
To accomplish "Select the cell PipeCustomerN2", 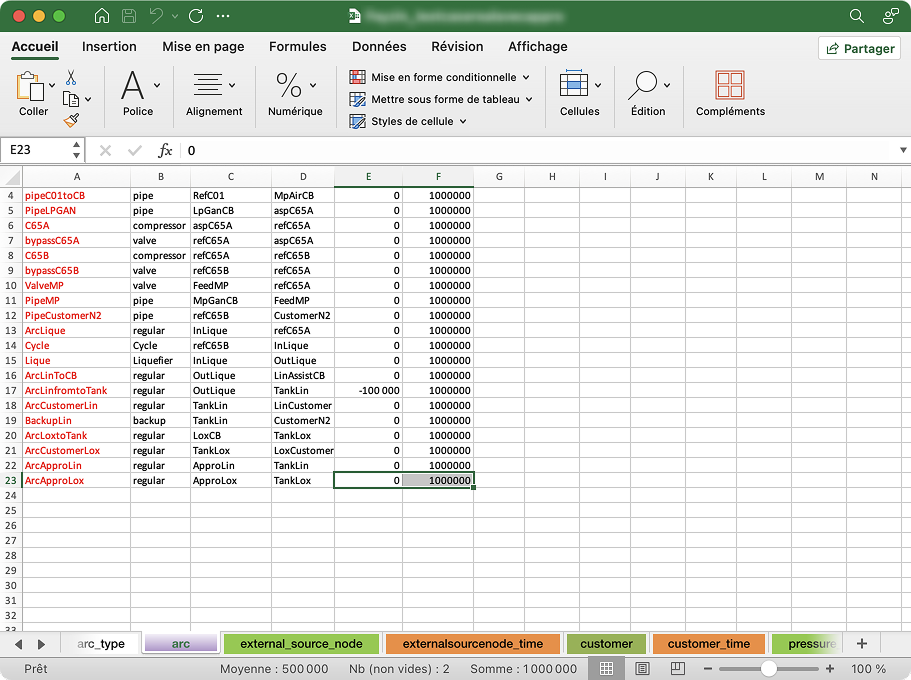I will (x=77, y=316).
